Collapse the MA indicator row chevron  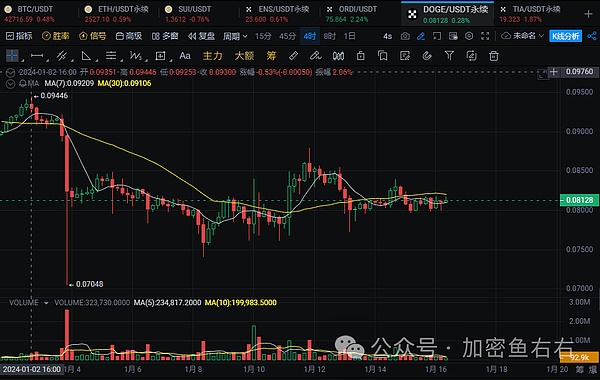pyautogui.click(x=10, y=84)
